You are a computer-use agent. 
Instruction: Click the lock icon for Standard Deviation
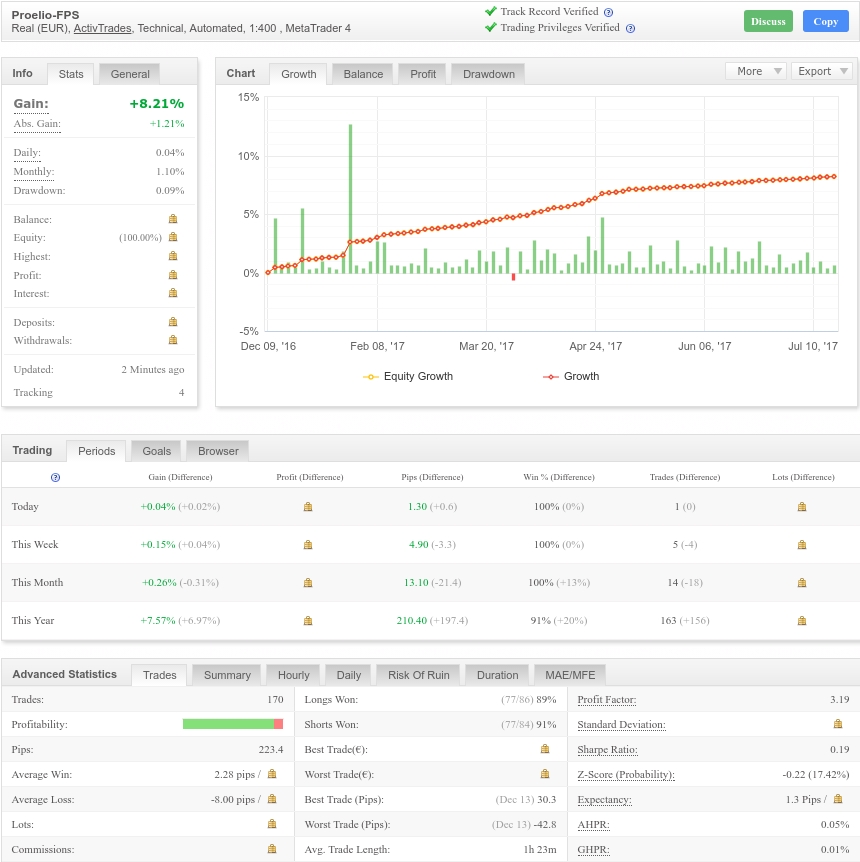(838, 724)
